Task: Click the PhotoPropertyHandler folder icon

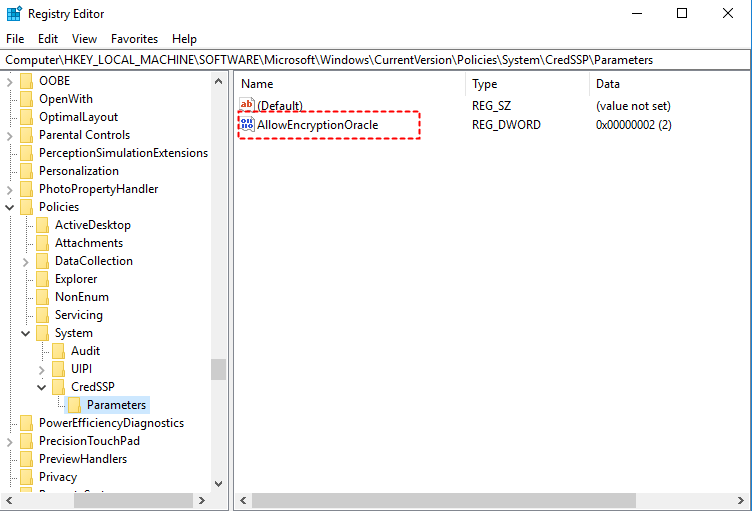Action: click(x=27, y=189)
